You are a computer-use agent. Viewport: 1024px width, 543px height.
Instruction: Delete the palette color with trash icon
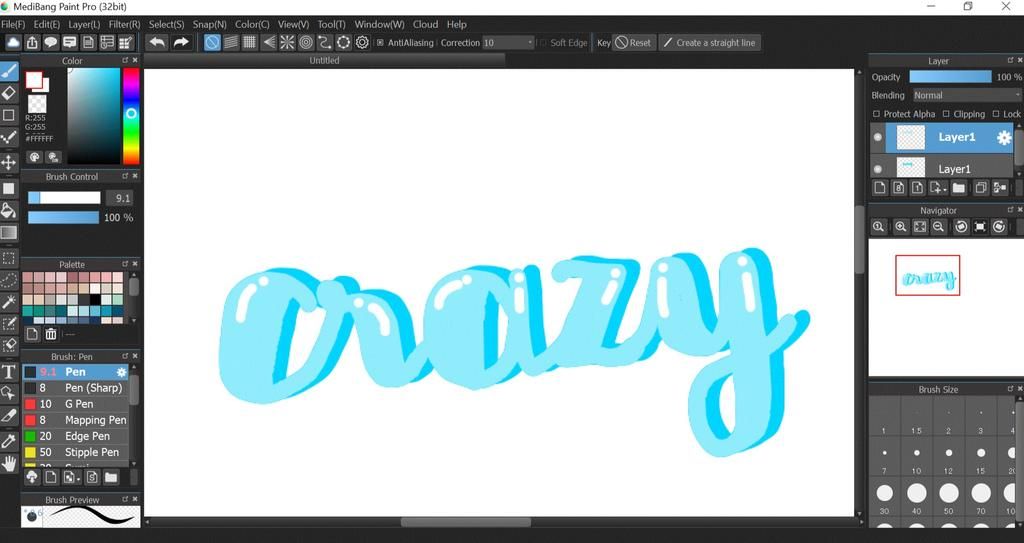[51, 335]
